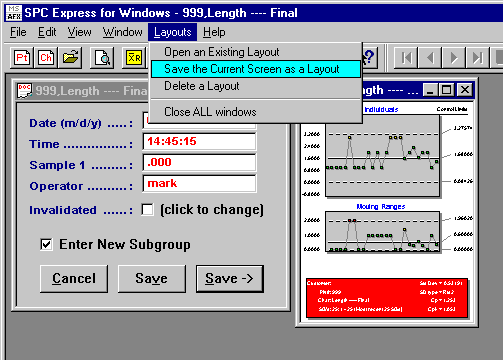Image resolution: width=503 pixels, height=360 pixels.
Task: Open the Window menu
Action: click(x=122, y=32)
